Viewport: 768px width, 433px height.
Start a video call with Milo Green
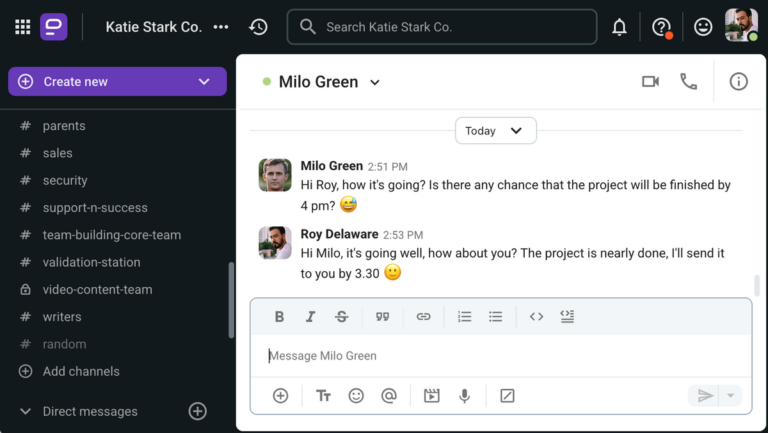pos(650,82)
